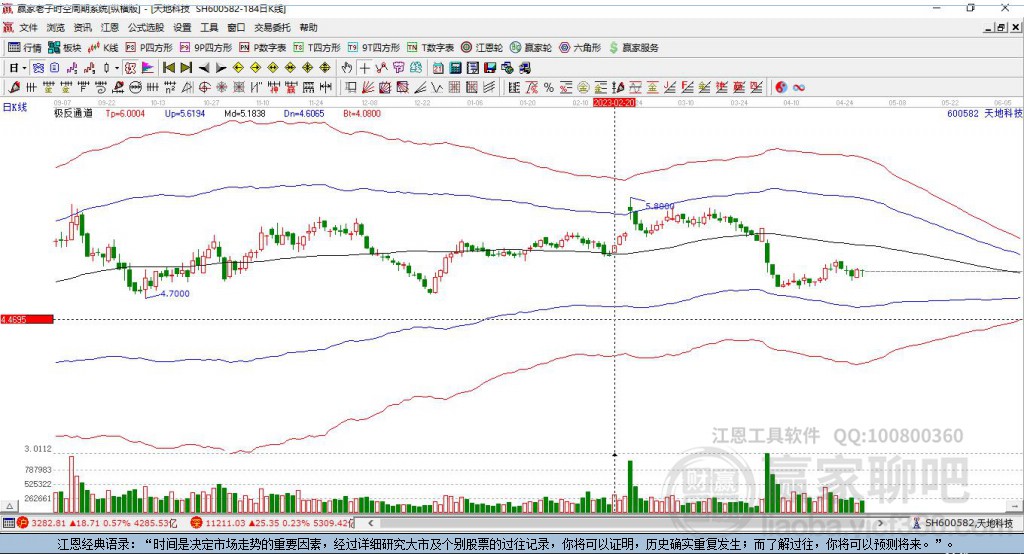Click the 4.4695 red price marker
1024x554 pixels.
(27, 319)
